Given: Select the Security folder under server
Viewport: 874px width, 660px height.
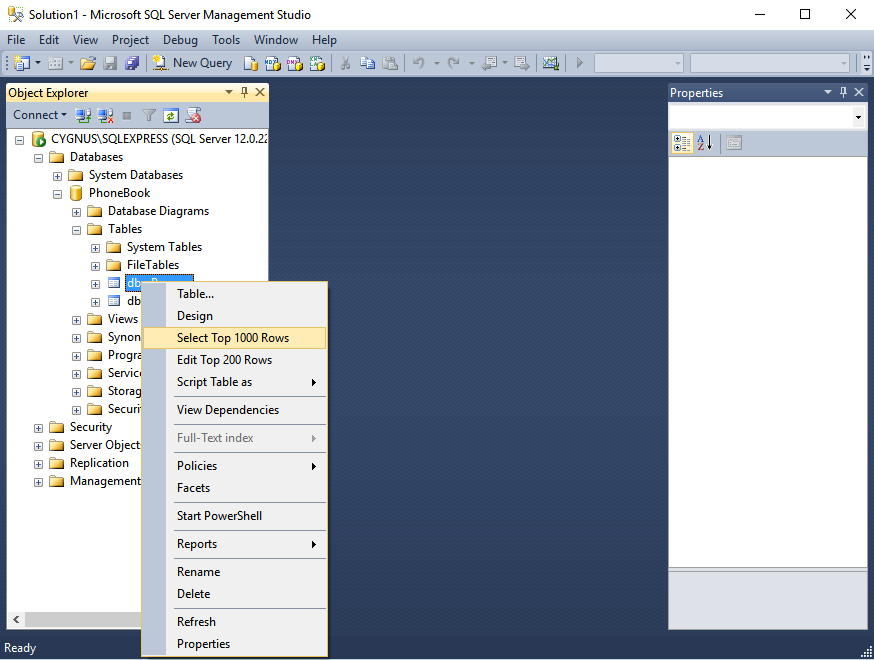Looking at the screenshot, I should tap(90, 427).
